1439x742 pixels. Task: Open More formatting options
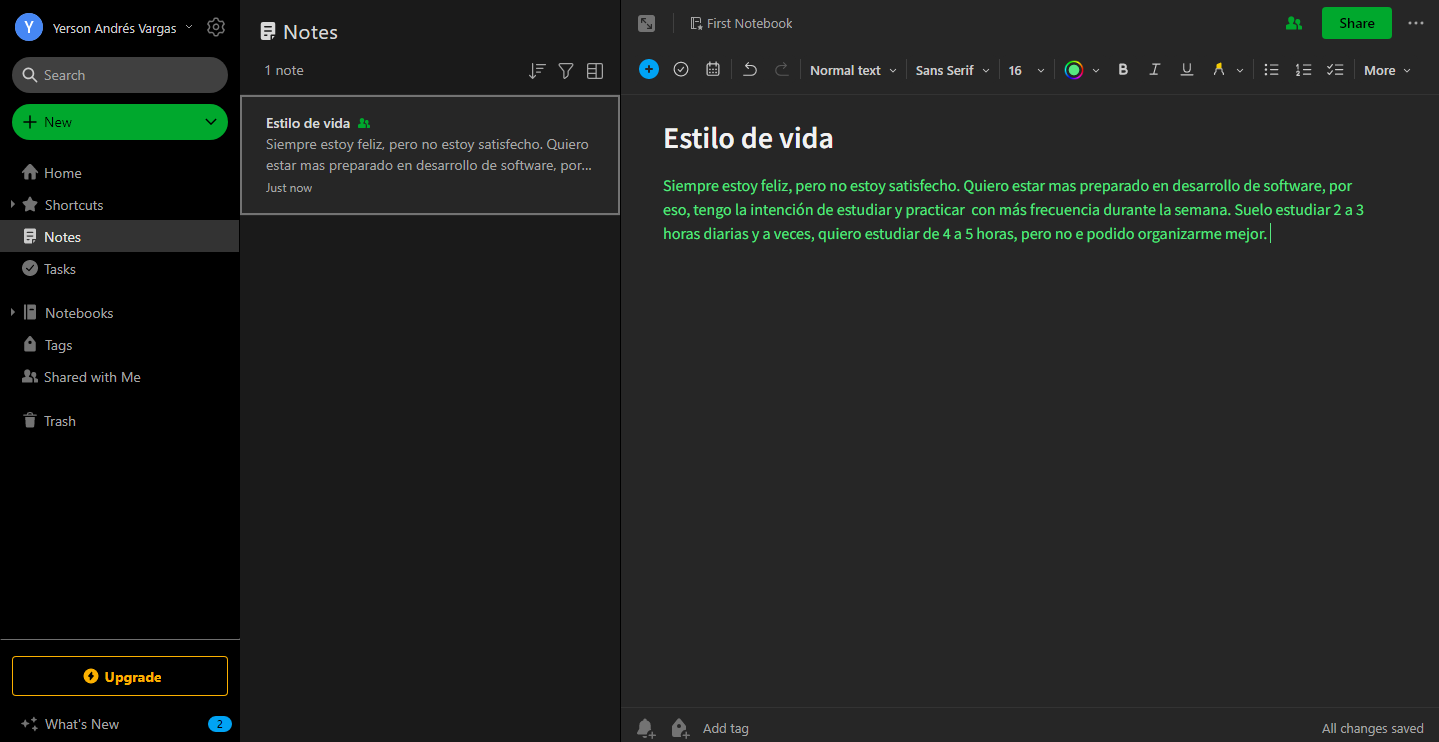1387,70
